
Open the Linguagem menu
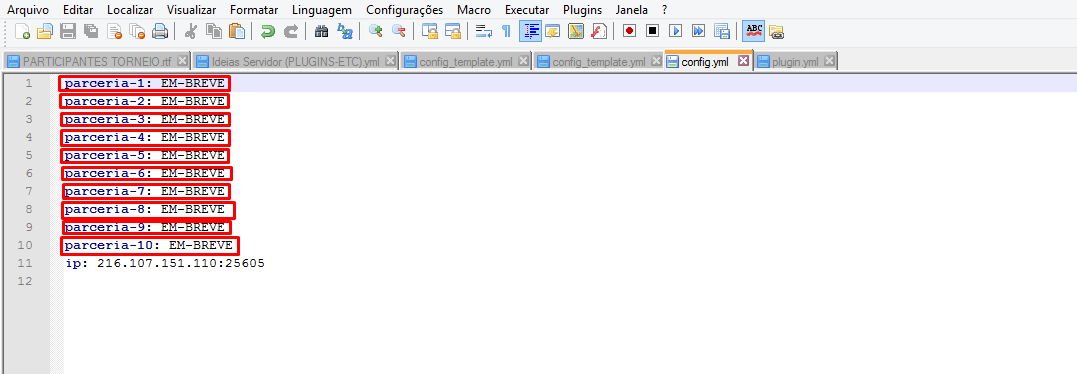coord(321,10)
